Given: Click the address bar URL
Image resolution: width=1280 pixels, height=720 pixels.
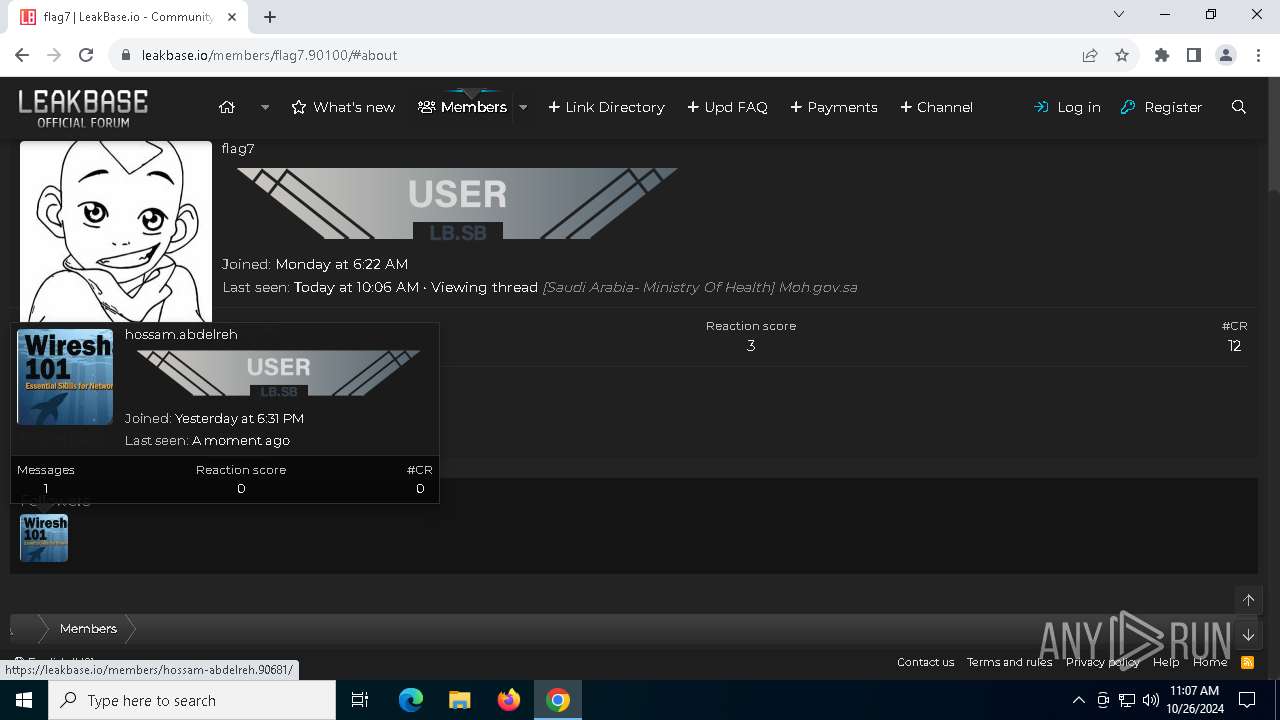Looking at the screenshot, I should (x=270, y=55).
